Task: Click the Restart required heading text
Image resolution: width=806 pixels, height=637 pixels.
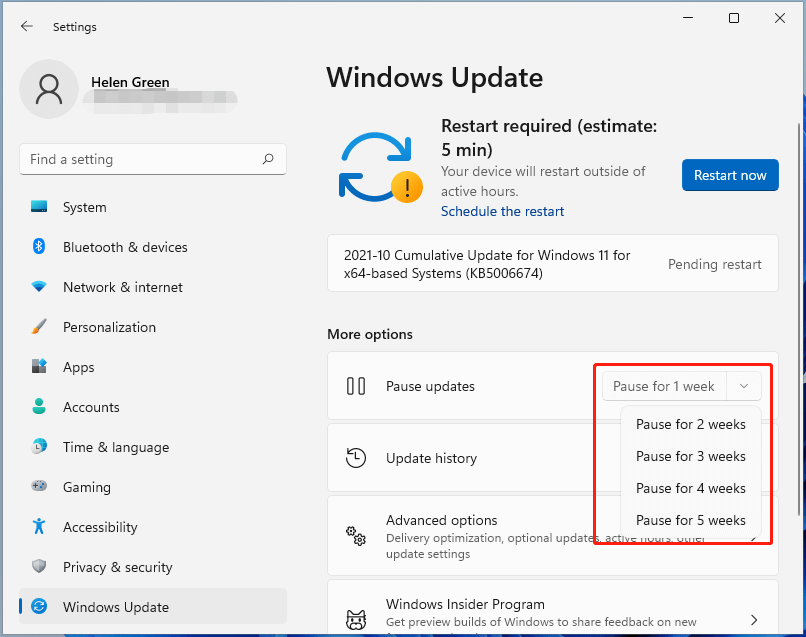Action: tap(548, 138)
